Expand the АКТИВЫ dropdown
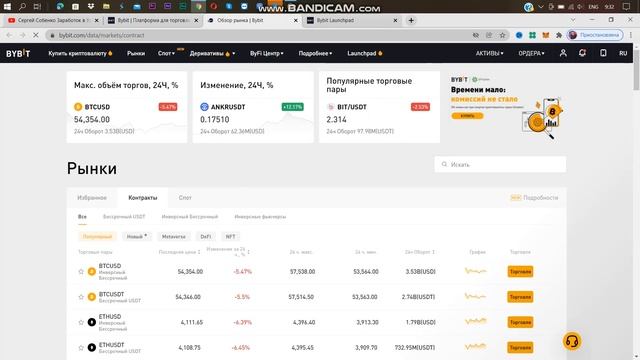 (489, 53)
